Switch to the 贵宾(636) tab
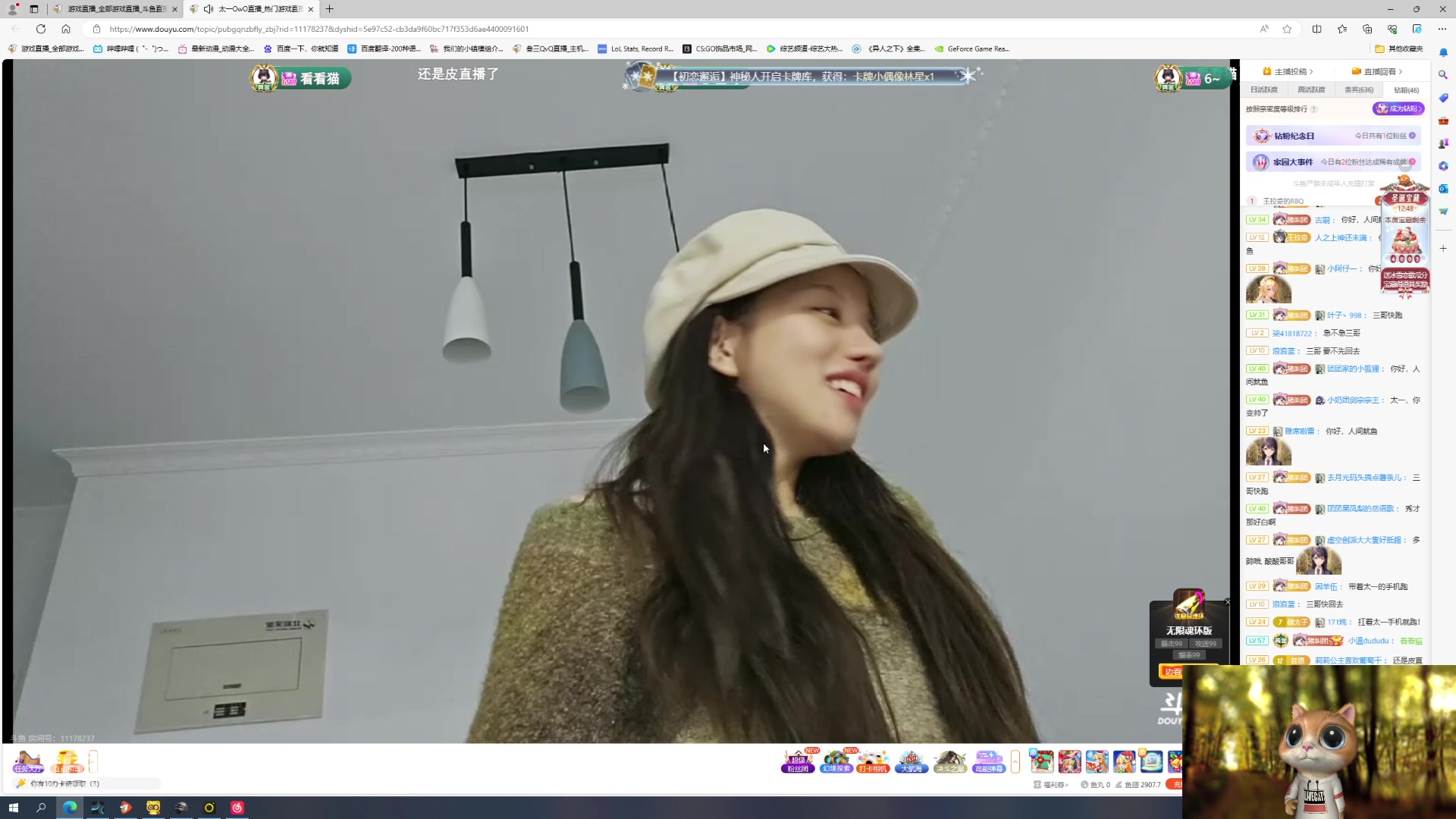 click(x=1359, y=89)
